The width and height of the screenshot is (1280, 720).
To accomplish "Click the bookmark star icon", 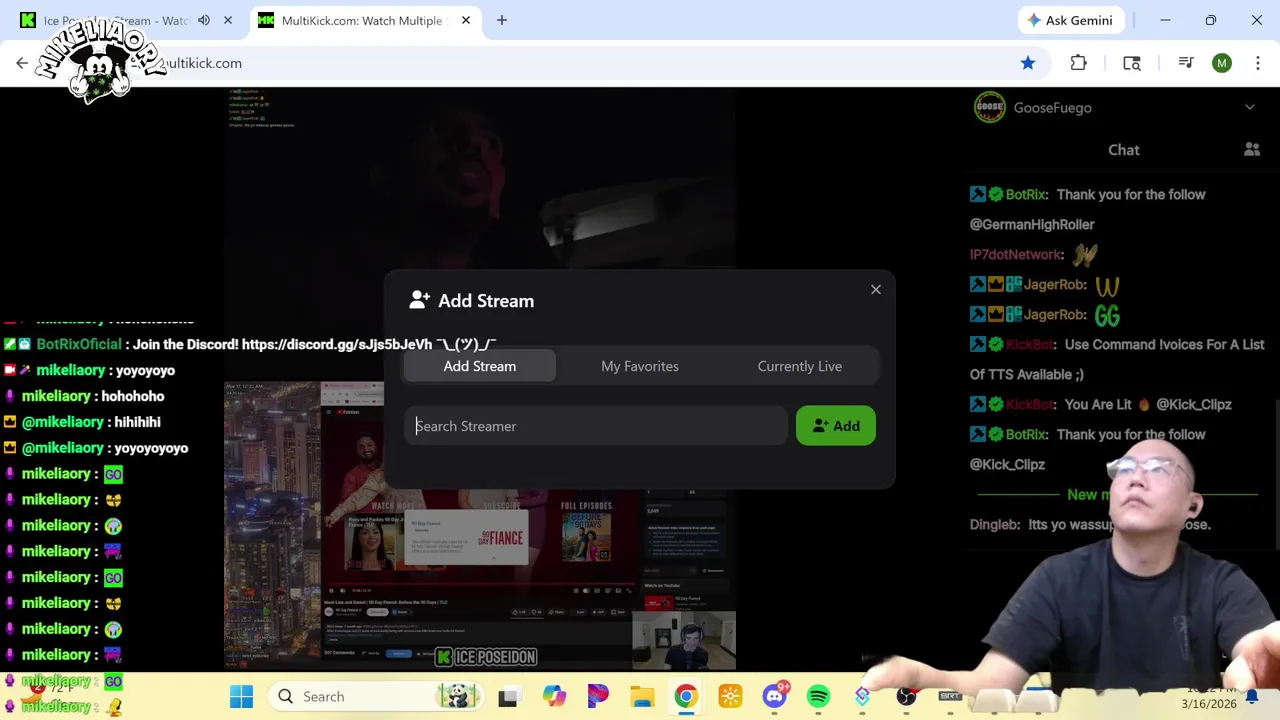I will pos(1028,63).
